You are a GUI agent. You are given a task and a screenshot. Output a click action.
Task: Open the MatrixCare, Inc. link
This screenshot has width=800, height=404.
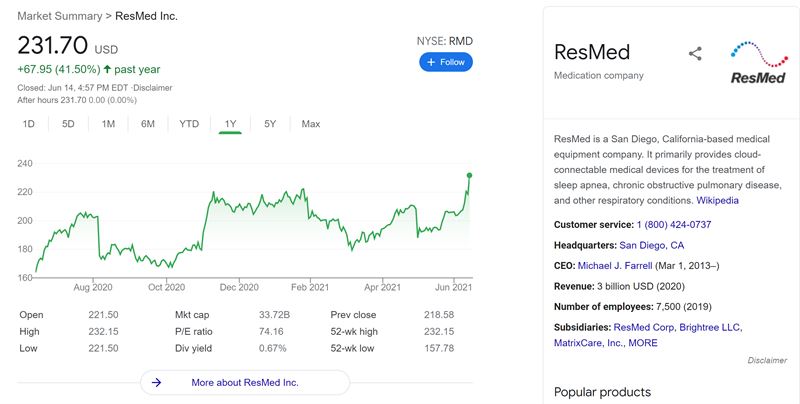pos(588,343)
